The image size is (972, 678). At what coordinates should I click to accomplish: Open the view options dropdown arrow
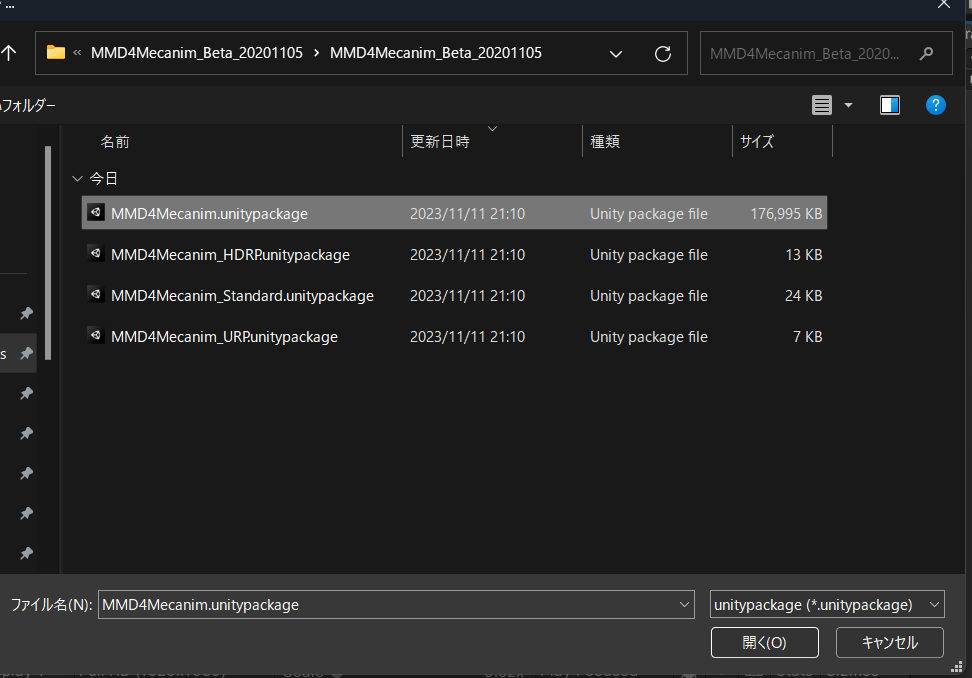pyautogui.click(x=848, y=105)
